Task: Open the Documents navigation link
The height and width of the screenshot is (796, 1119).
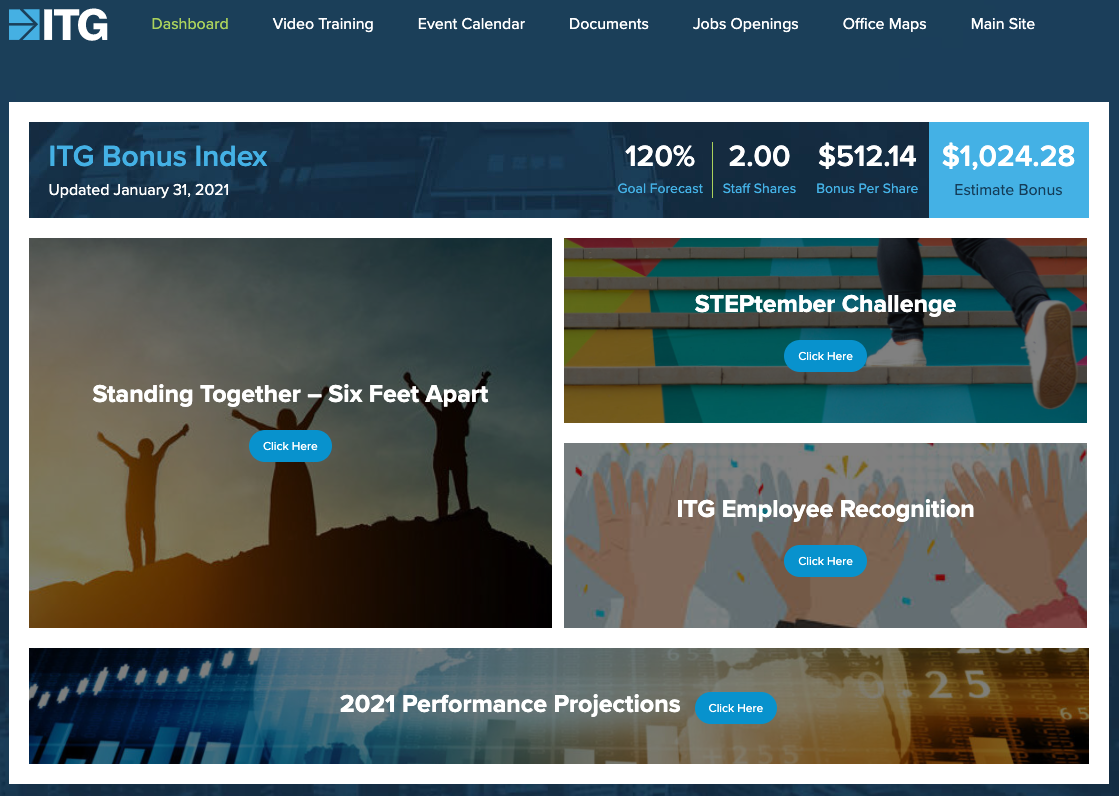Action: (609, 24)
